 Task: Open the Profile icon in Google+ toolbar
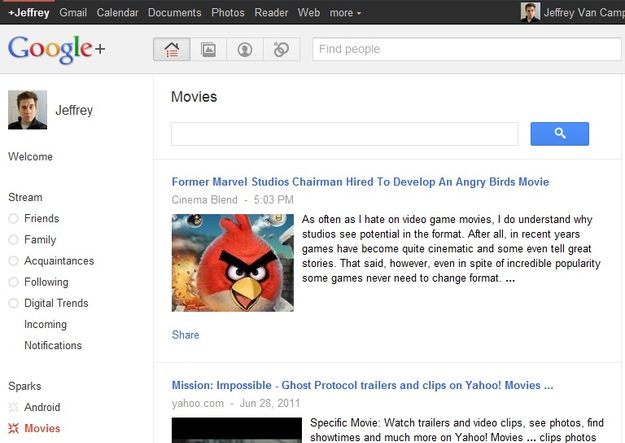click(245, 49)
